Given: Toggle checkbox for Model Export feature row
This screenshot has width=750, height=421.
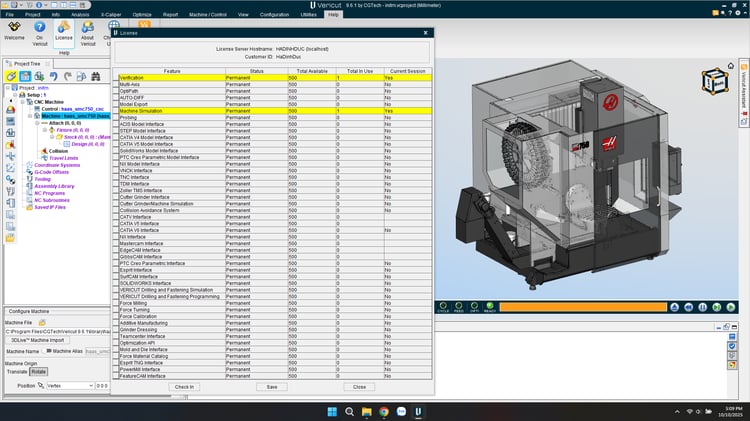Looking at the screenshot, I should (x=116, y=104).
